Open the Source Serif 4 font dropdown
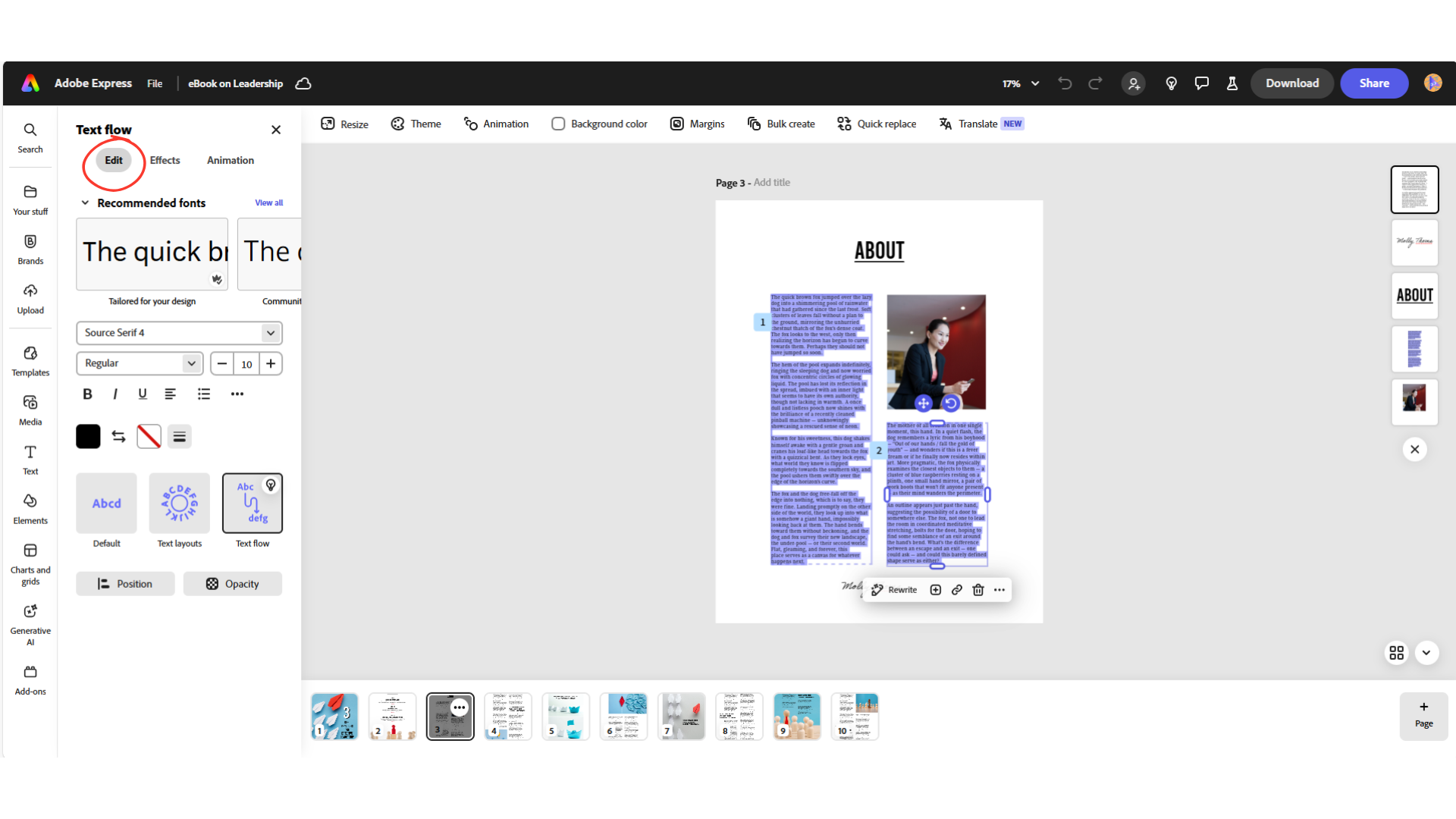This screenshot has height=819, width=1456. click(179, 332)
